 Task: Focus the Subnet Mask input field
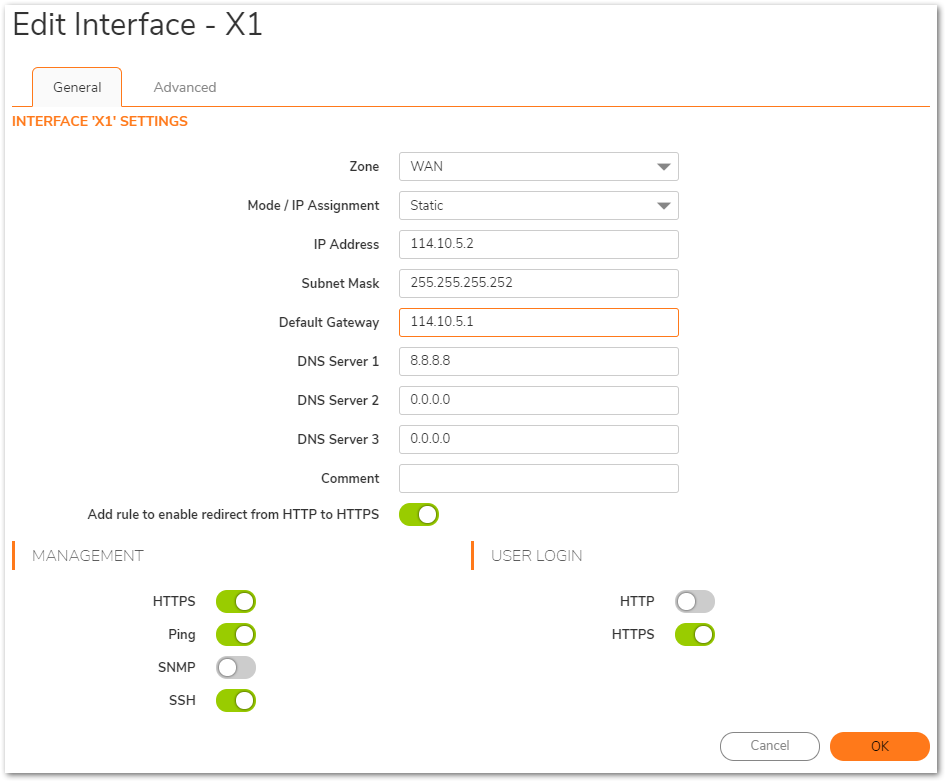pyautogui.click(x=538, y=283)
